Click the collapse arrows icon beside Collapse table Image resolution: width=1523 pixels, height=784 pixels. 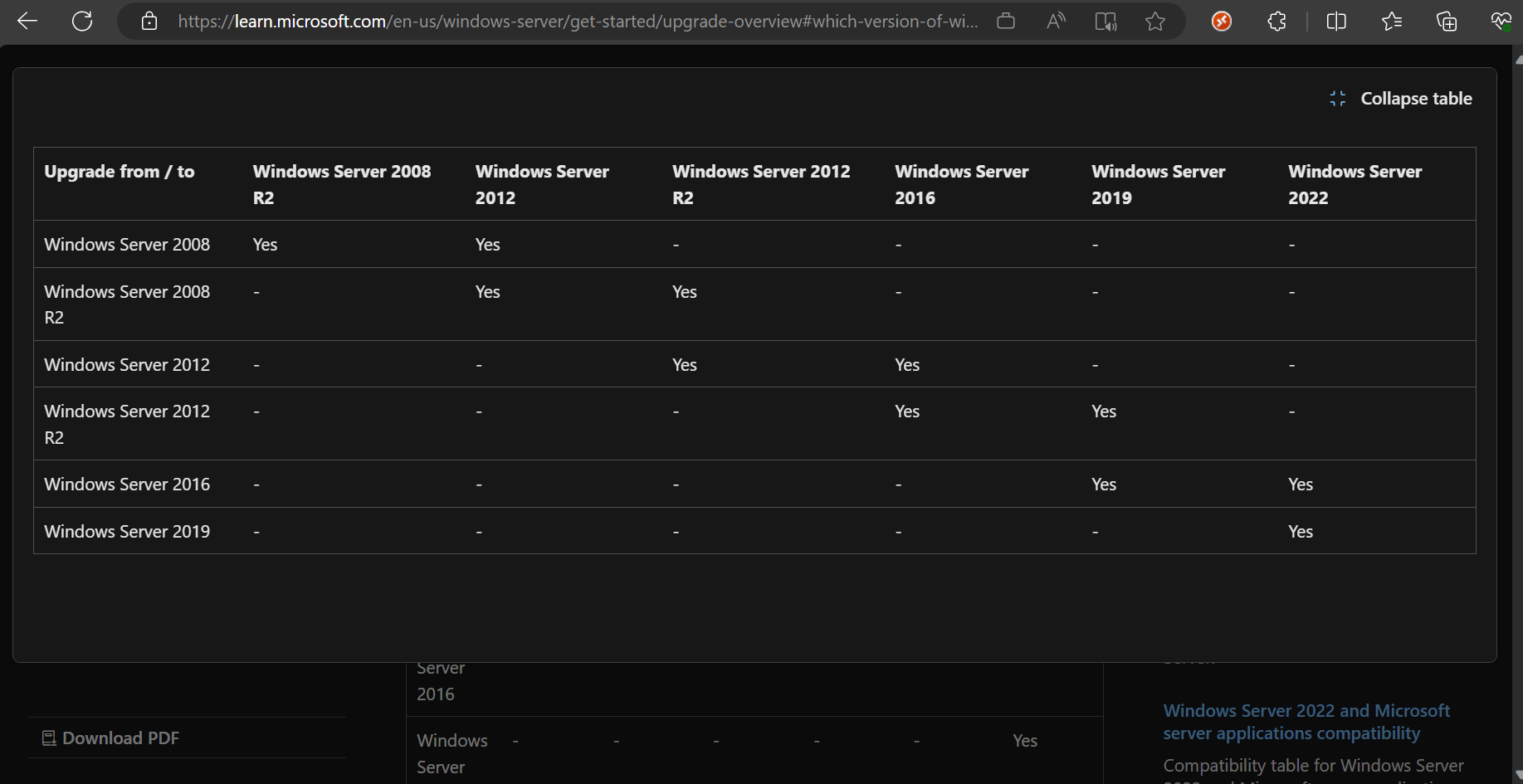pos(1338,99)
